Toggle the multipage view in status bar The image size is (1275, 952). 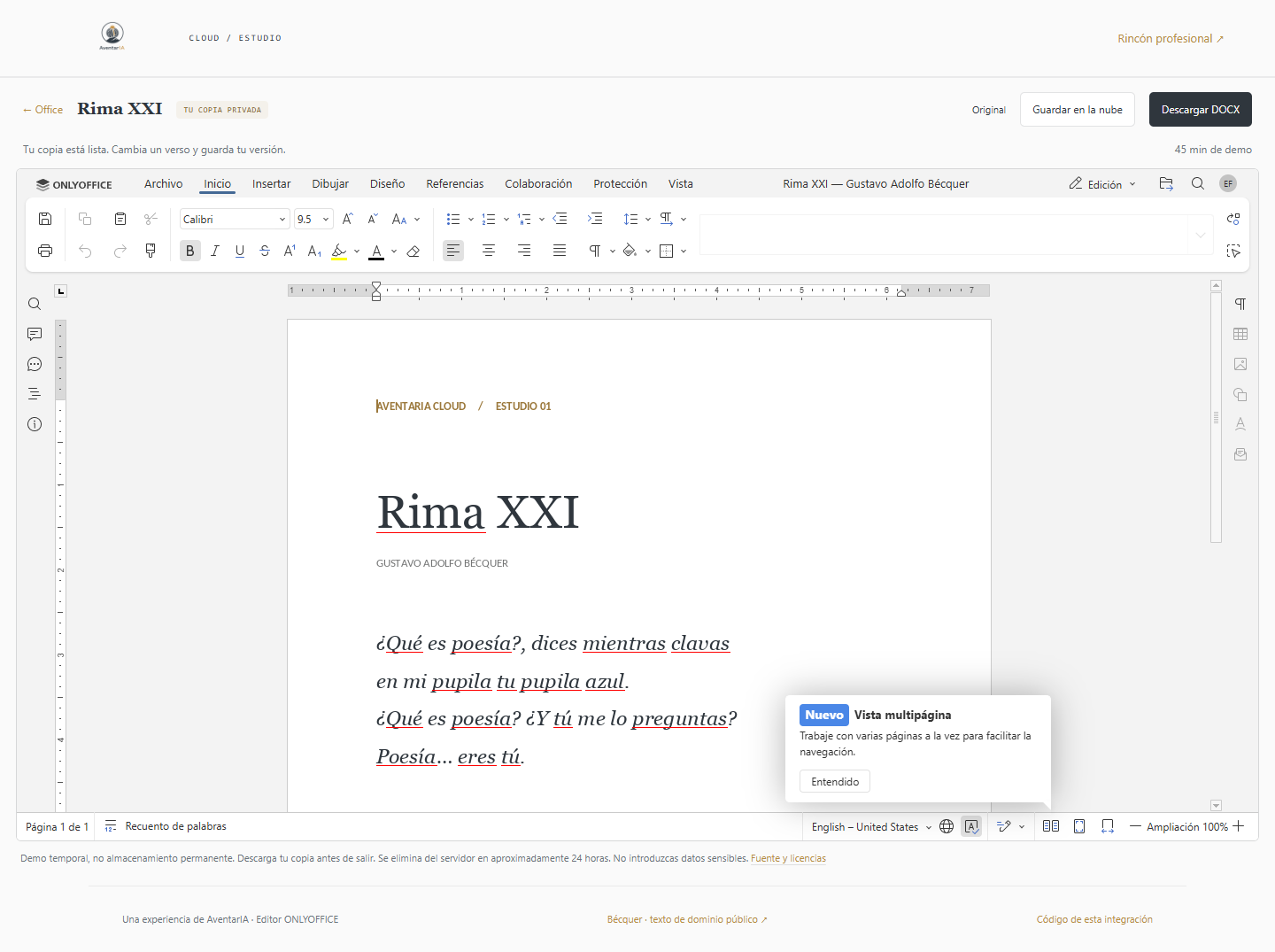coord(1051,826)
